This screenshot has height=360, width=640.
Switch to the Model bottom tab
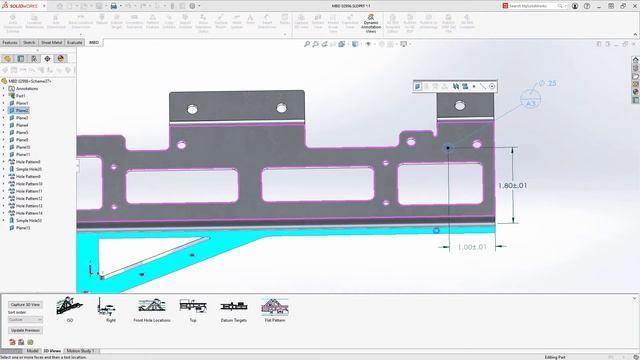pyautogui.click(x=32, y=351)
